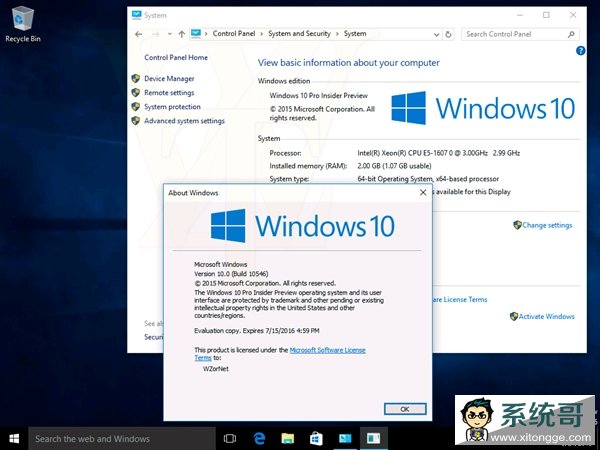The width and height of the screenshot is (600, 450).
Task: Open Device Manager from the sidebar
Action: [169, 78]
